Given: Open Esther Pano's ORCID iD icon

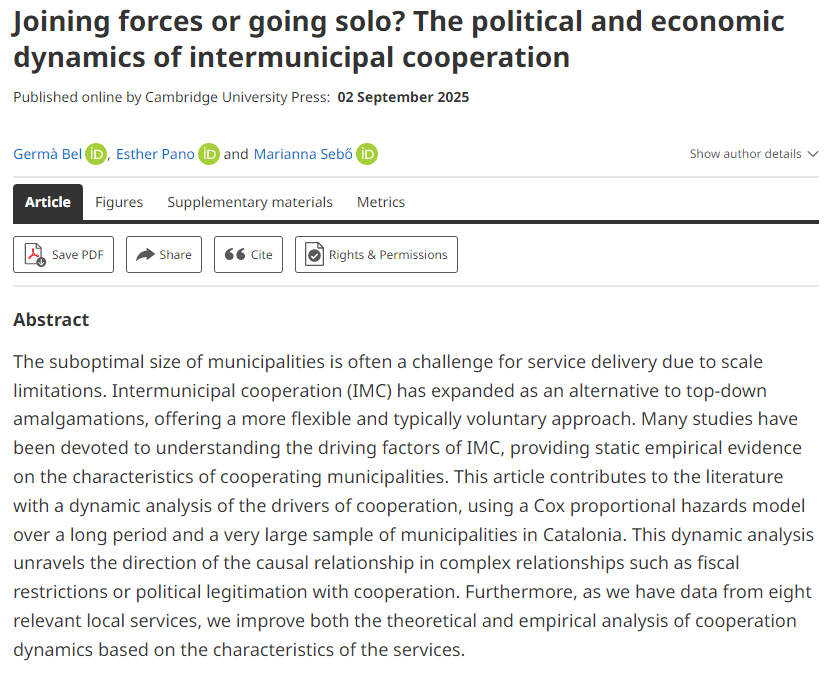Looking at the screenshot, I should click(x=208, y=154).
